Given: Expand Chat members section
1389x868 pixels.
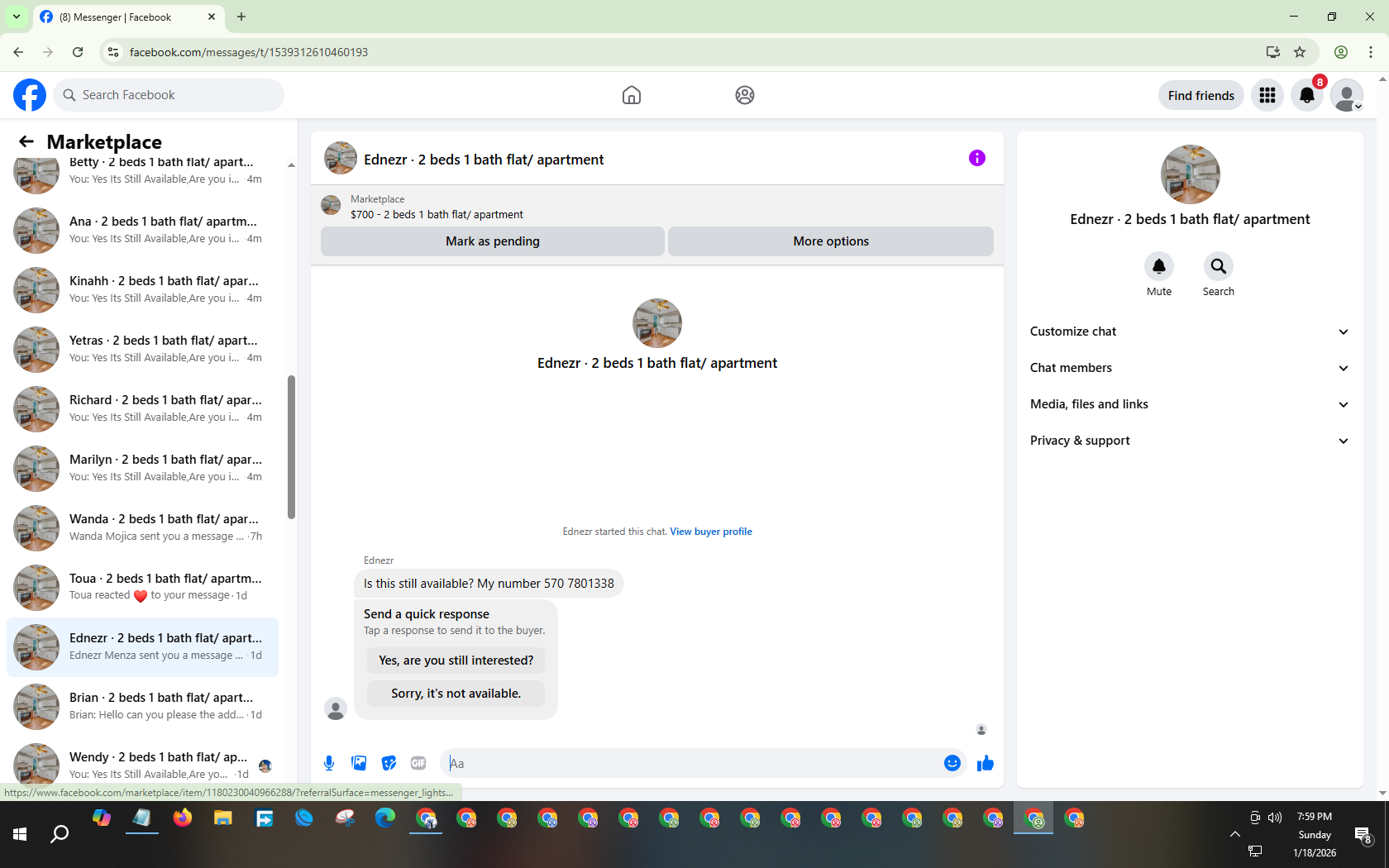Looking at the screenshot, I should pyautogui.click(x=1190, y=368).
